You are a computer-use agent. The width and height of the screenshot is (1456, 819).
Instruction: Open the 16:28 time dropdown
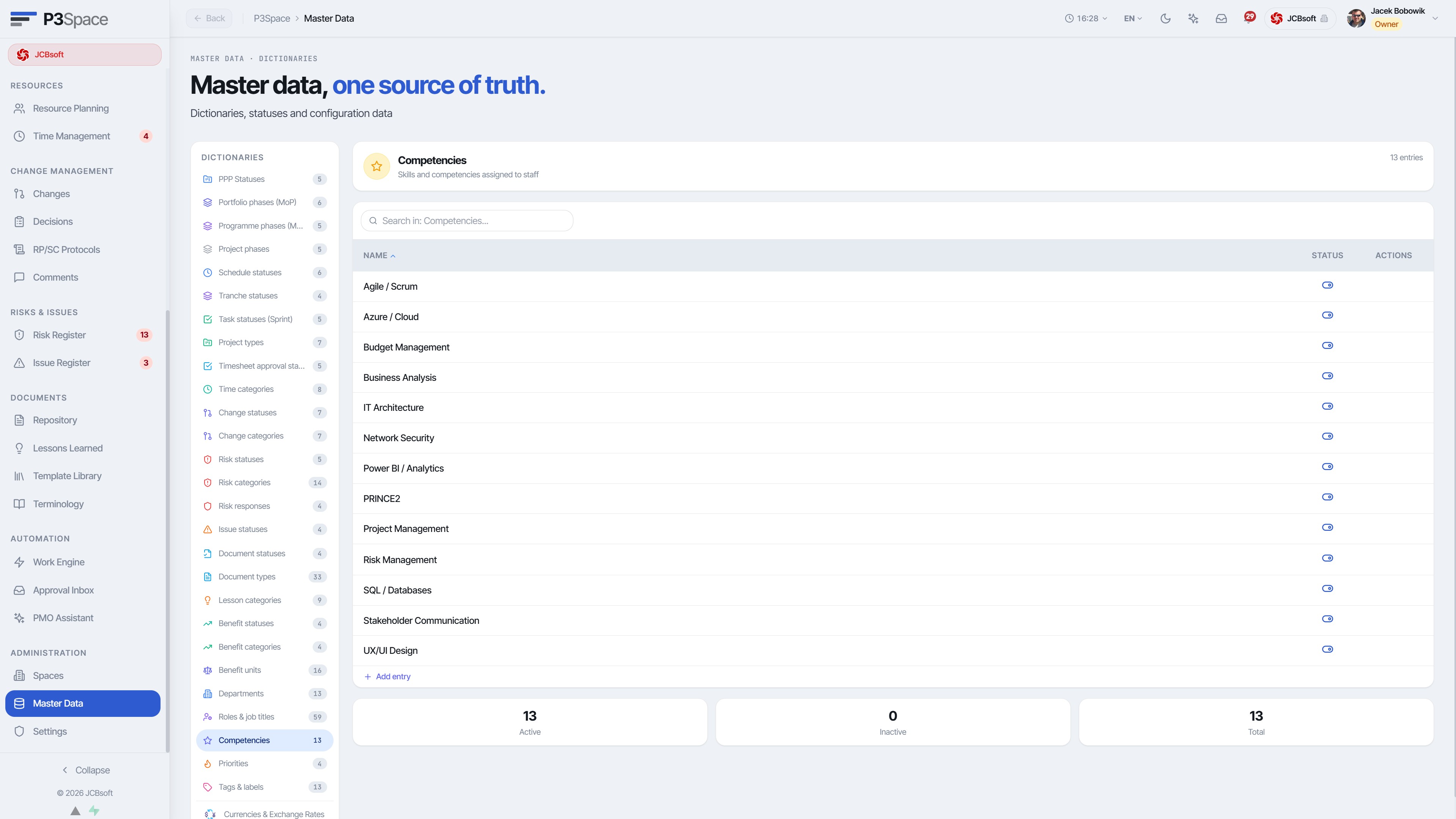[x=1086, y=18]
